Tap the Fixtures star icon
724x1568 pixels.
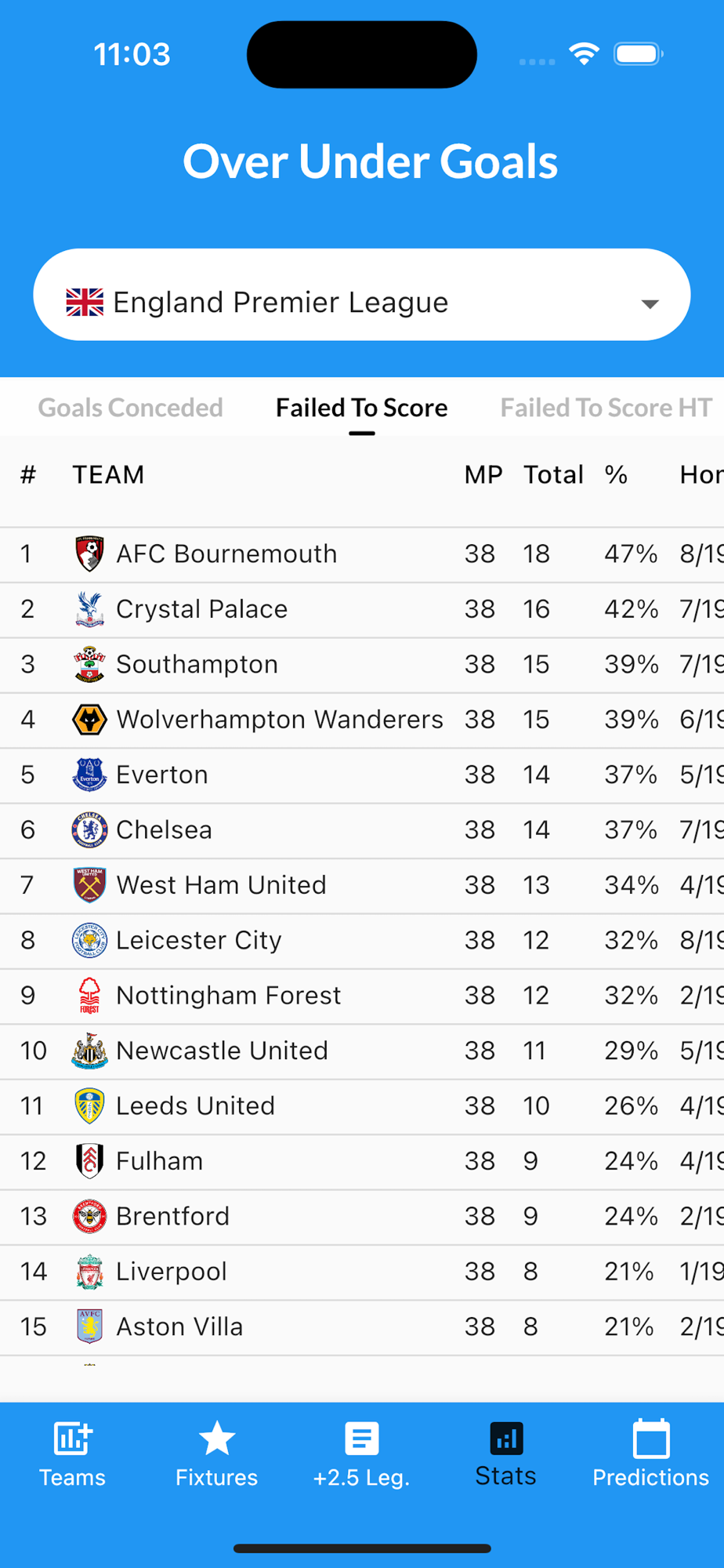[216, 1439]
